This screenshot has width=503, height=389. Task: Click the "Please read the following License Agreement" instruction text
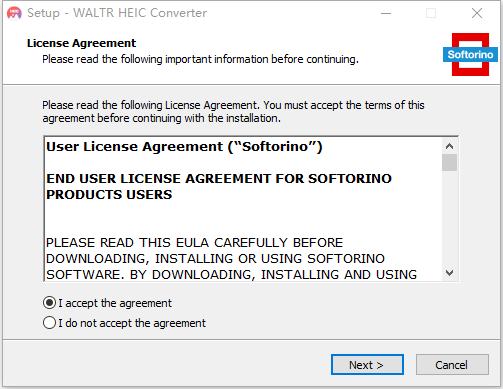[233, 112]
